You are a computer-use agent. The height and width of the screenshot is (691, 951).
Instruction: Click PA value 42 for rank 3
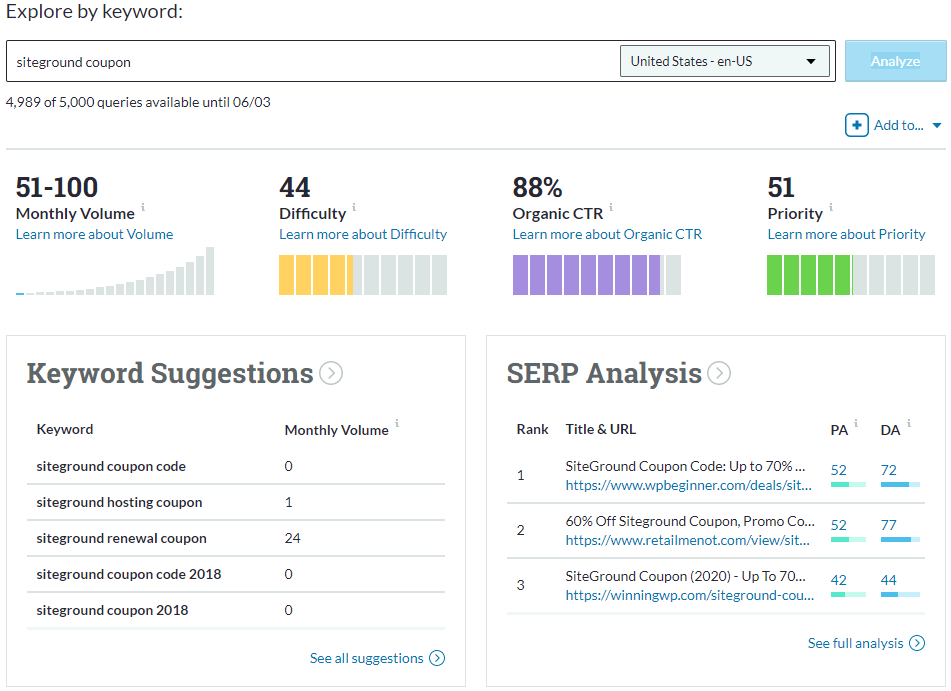[x=838, y=581]
